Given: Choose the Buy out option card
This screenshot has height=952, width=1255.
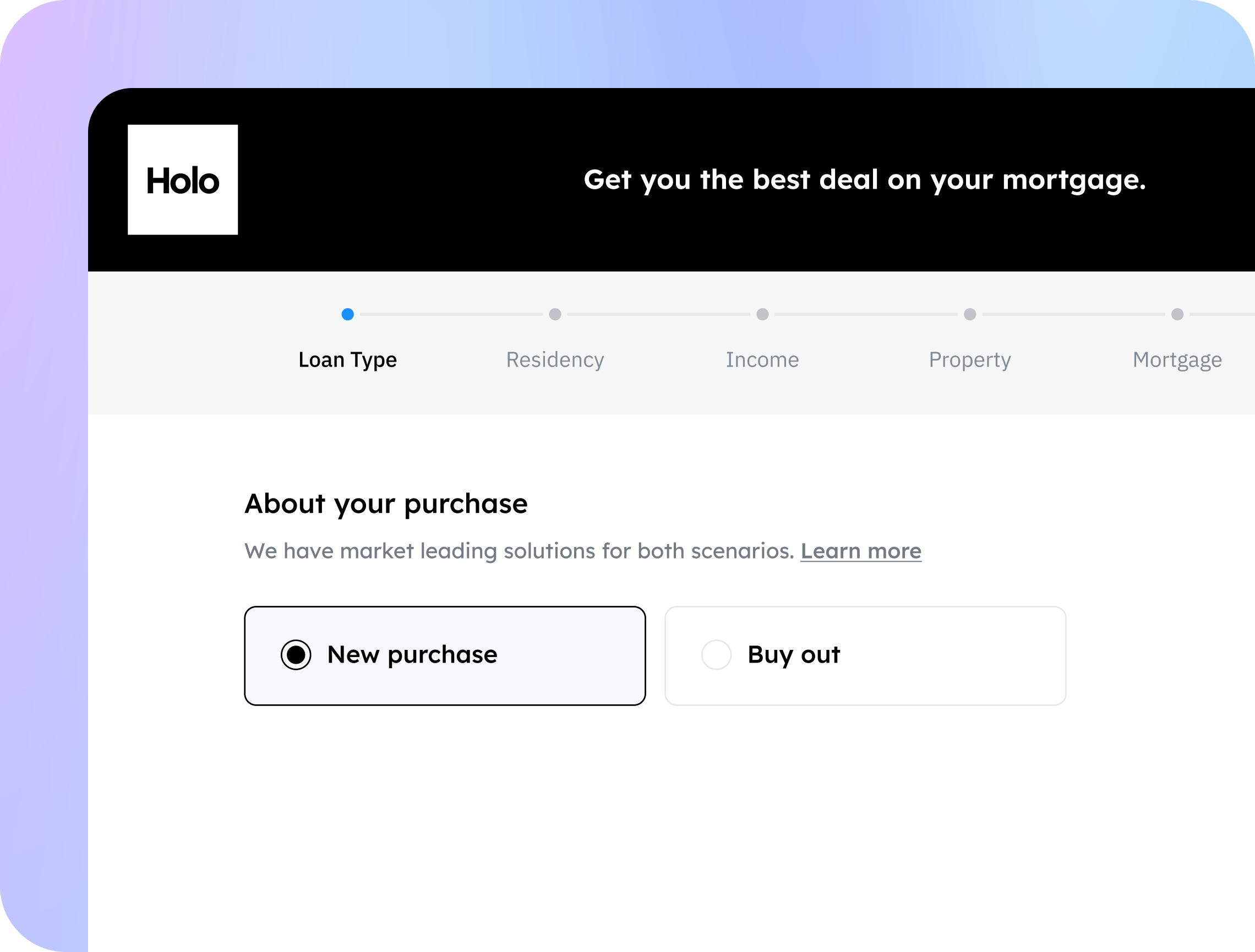Looking at the screenshot, I should click(865, 656).
